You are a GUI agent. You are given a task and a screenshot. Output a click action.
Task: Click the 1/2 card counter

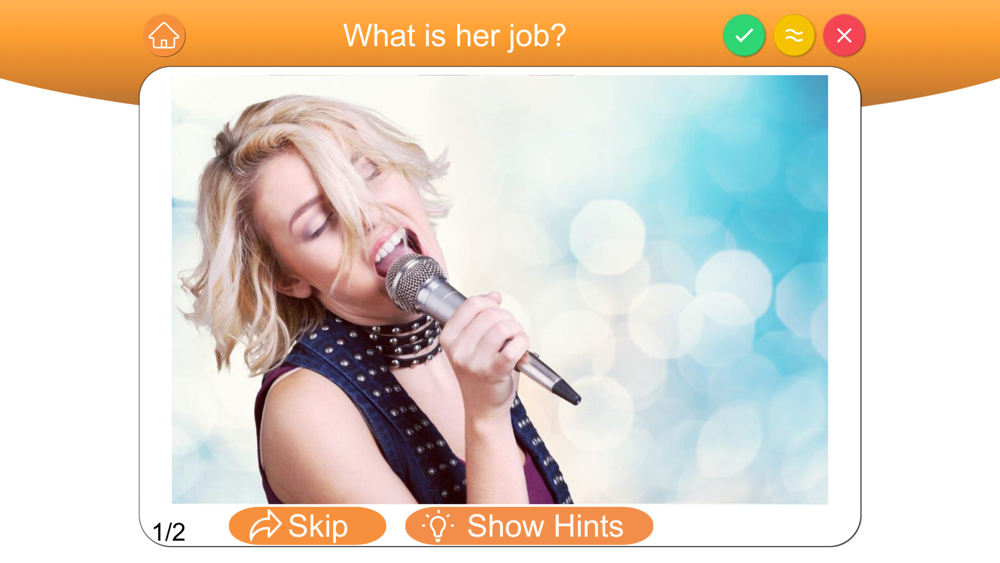coord(169,532)
